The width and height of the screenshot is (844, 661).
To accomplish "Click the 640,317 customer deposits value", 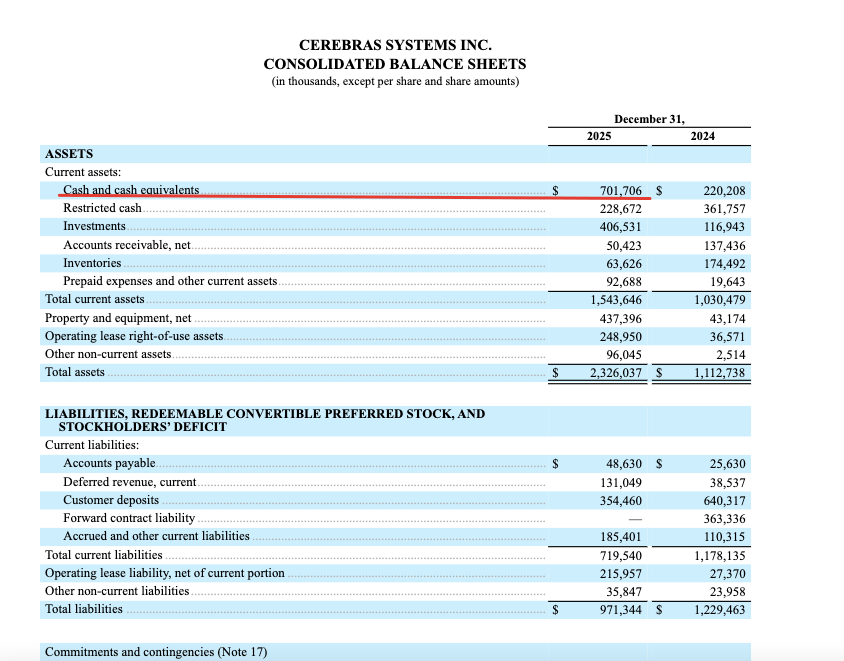I will point(724,501).
